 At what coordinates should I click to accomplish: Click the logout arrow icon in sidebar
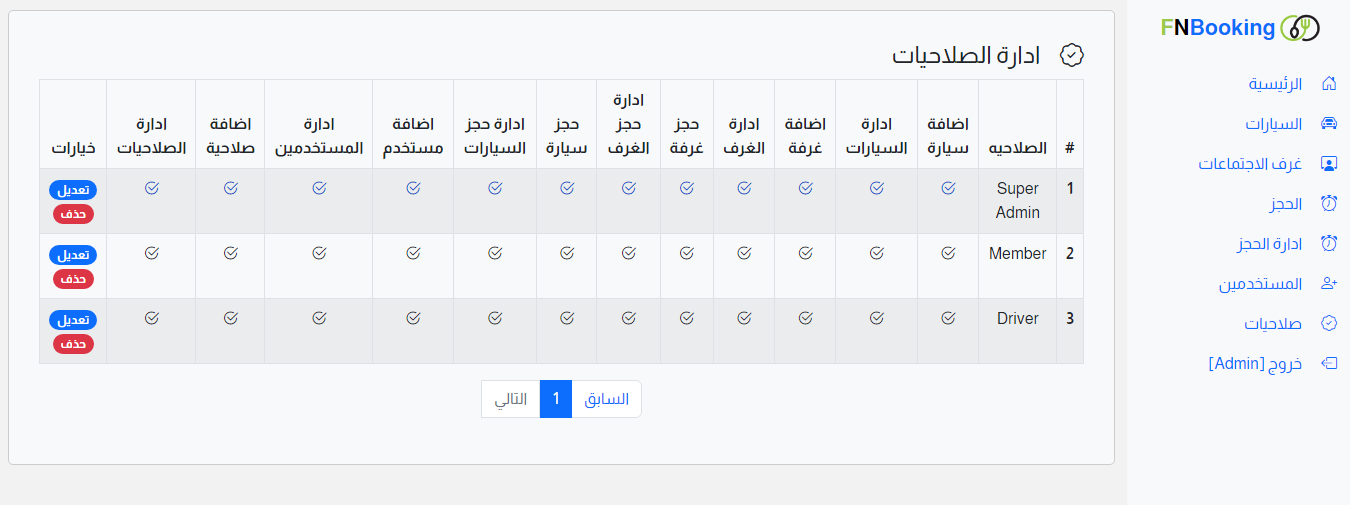pos(1329,363)
